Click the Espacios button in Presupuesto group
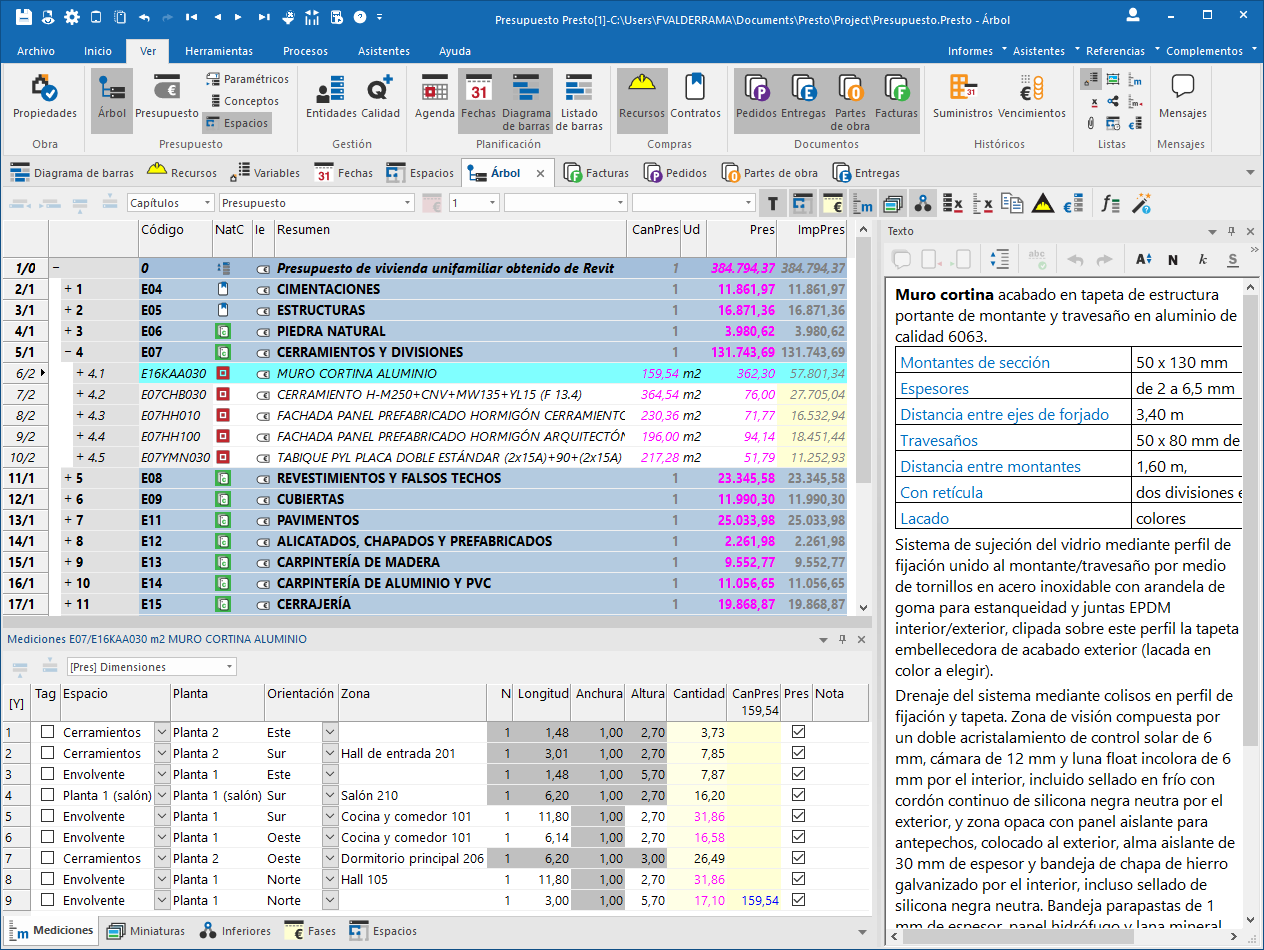The image size is (1264, 950). pyautogui.click(x=236, y=123)
